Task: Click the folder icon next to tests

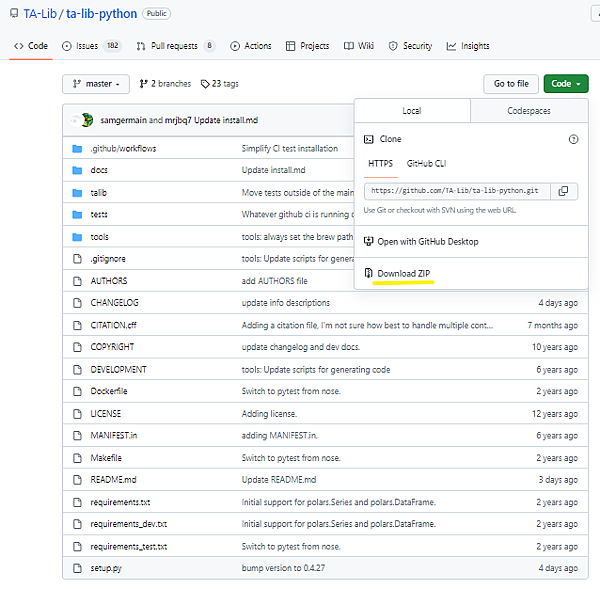Action: [x=77, y=215]
